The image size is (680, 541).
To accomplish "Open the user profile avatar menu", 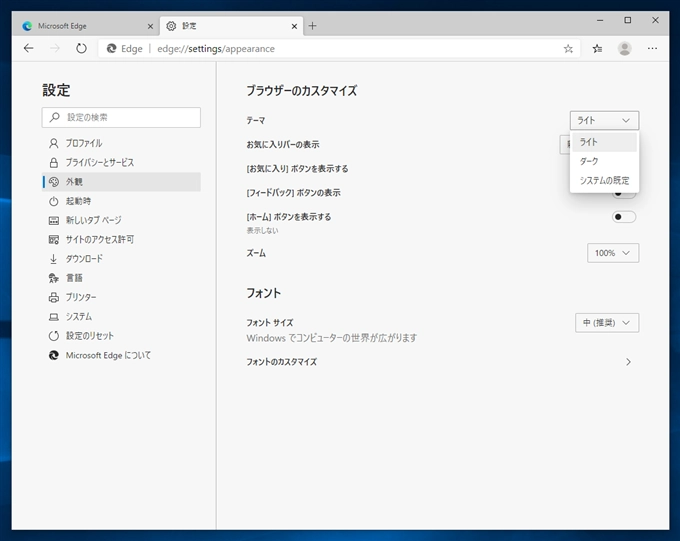I will [x=624, y=49].
